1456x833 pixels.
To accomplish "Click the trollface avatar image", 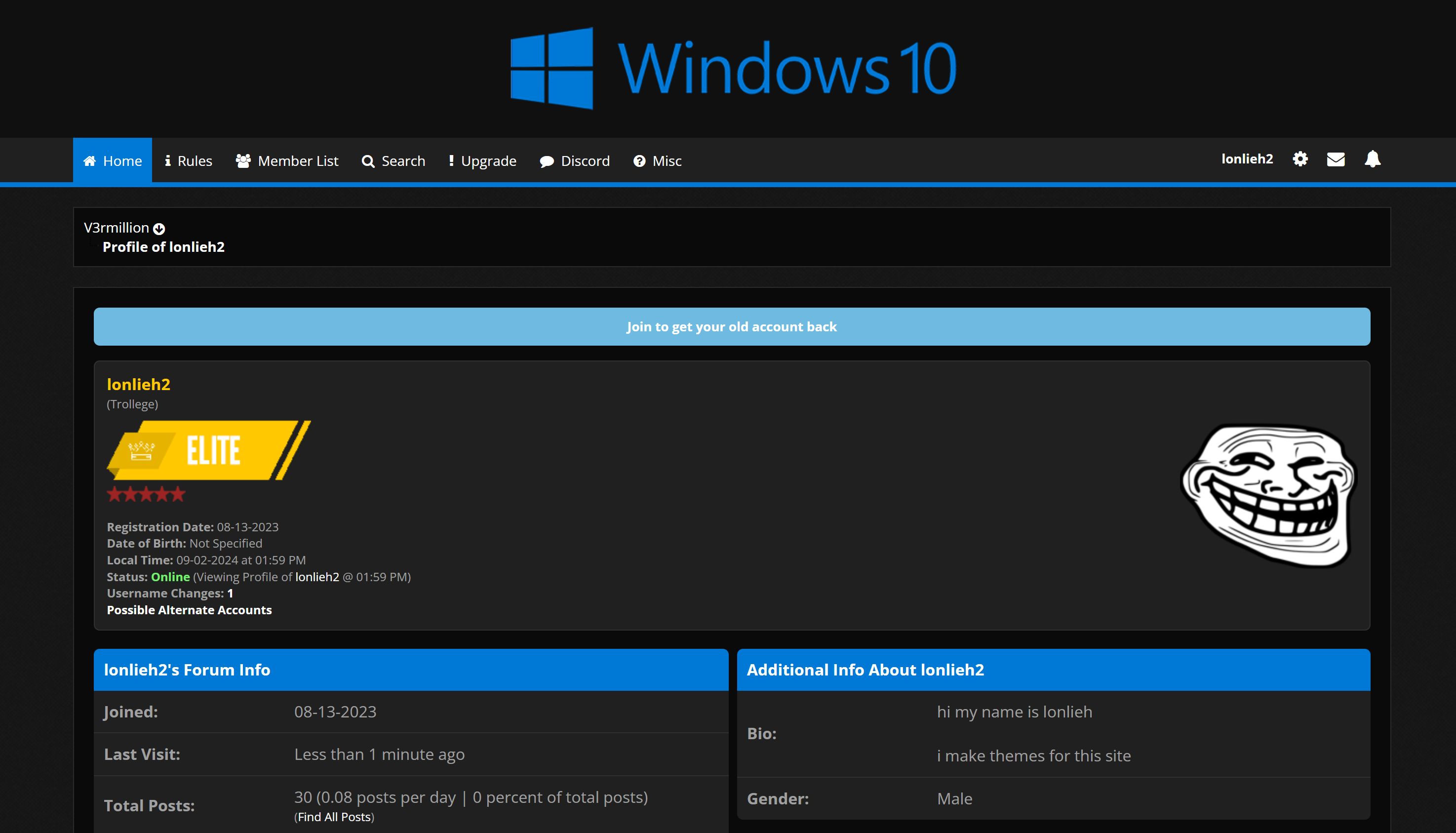I will coord(1268,495).
